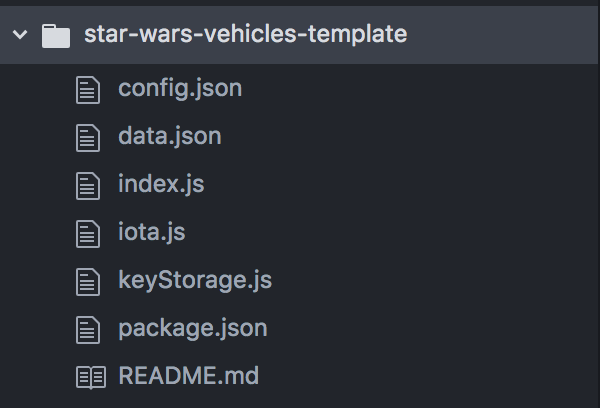
Task: Open the index.js file
Action: click(x=161, y=184)
